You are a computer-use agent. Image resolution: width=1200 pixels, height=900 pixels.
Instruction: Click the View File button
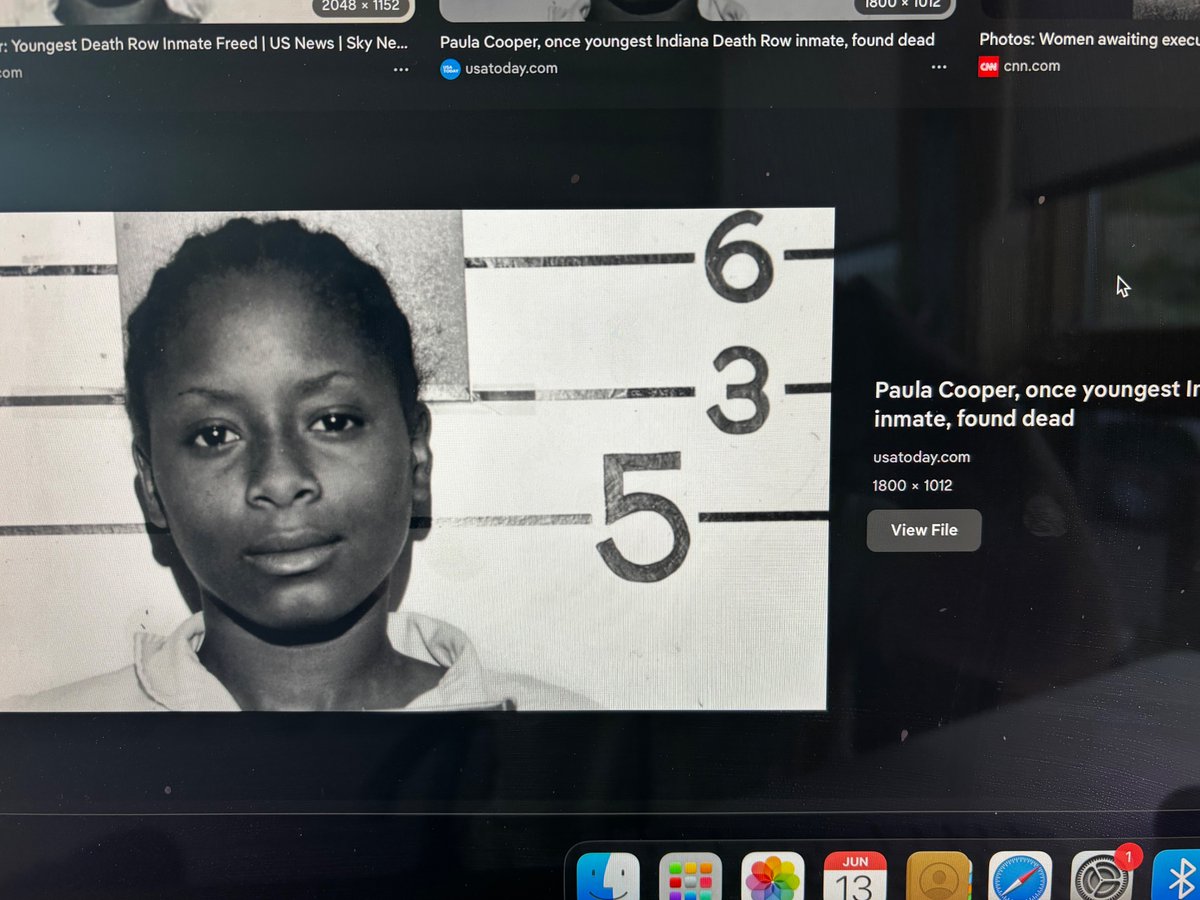[x=924, y=530]
